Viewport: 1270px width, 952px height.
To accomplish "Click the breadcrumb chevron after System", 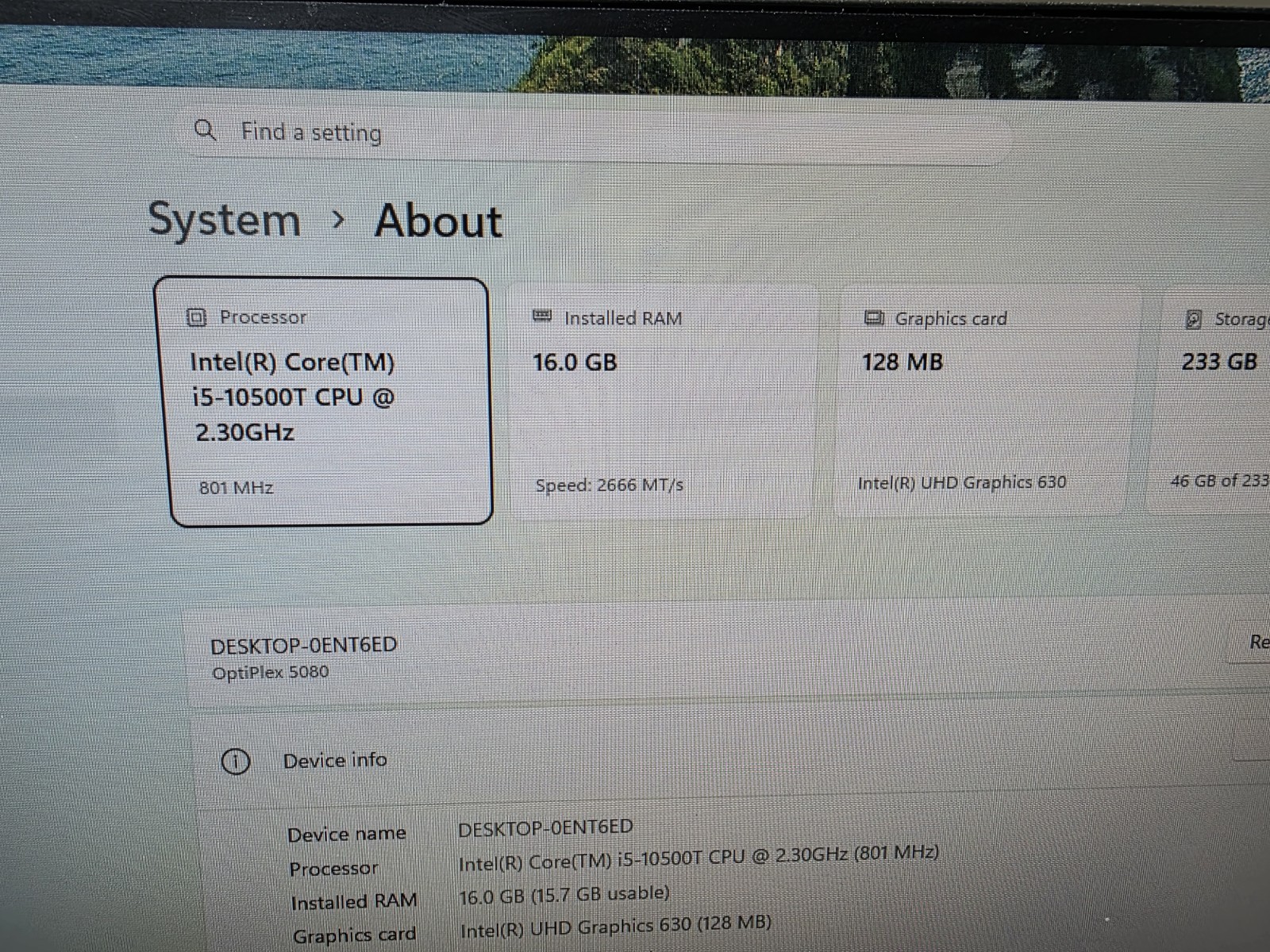I will click(338, 219).
